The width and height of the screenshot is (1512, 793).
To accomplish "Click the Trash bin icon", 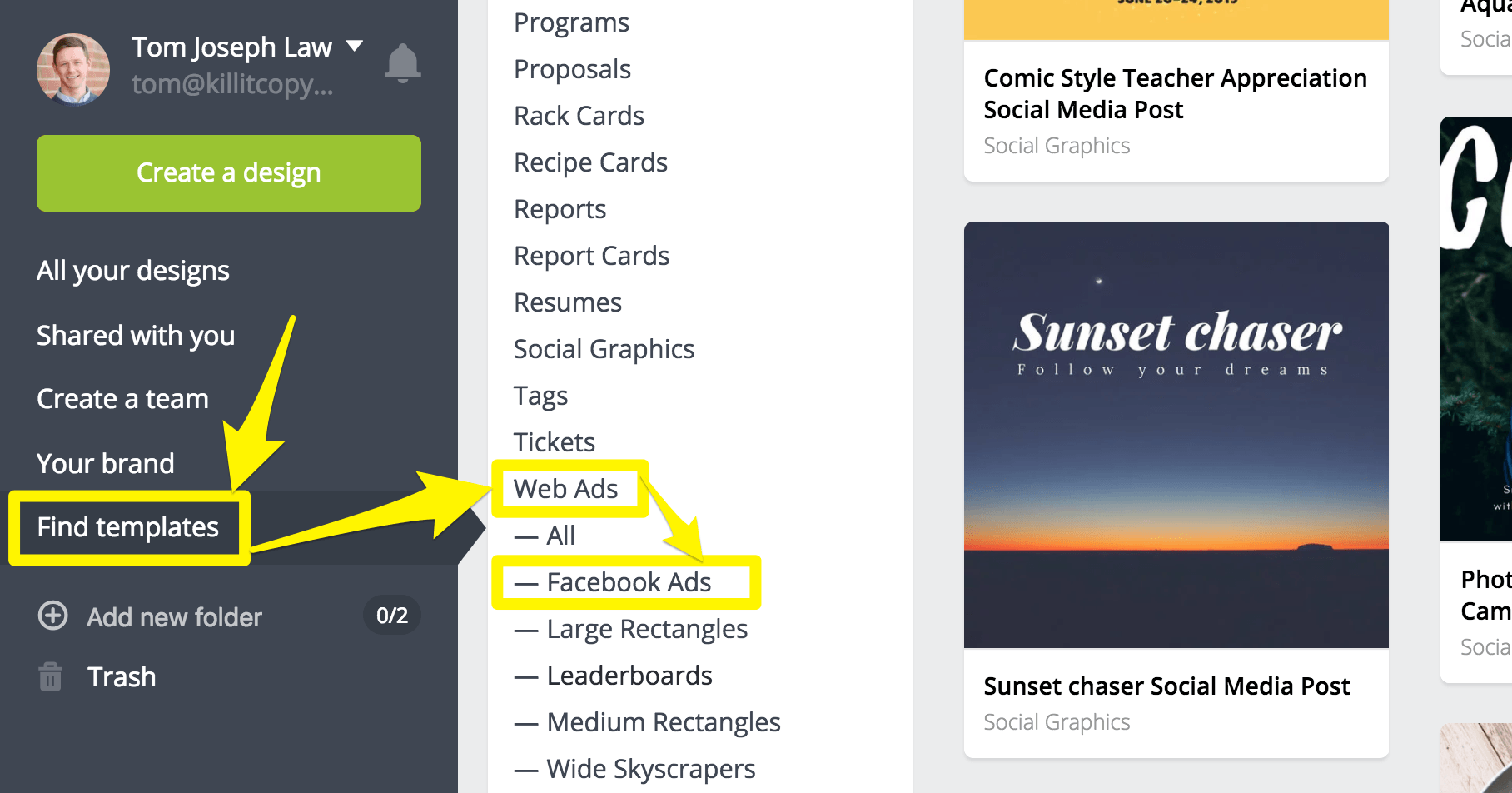I will 51,676.
